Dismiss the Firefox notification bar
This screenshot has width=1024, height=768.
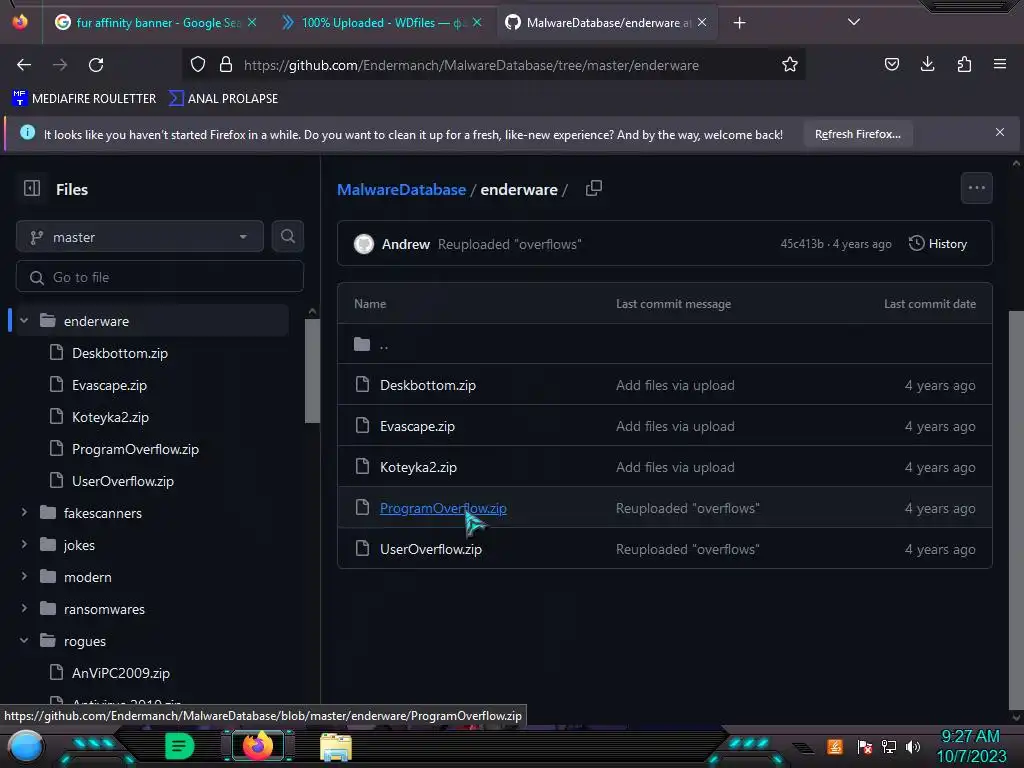coord(1000,132)
